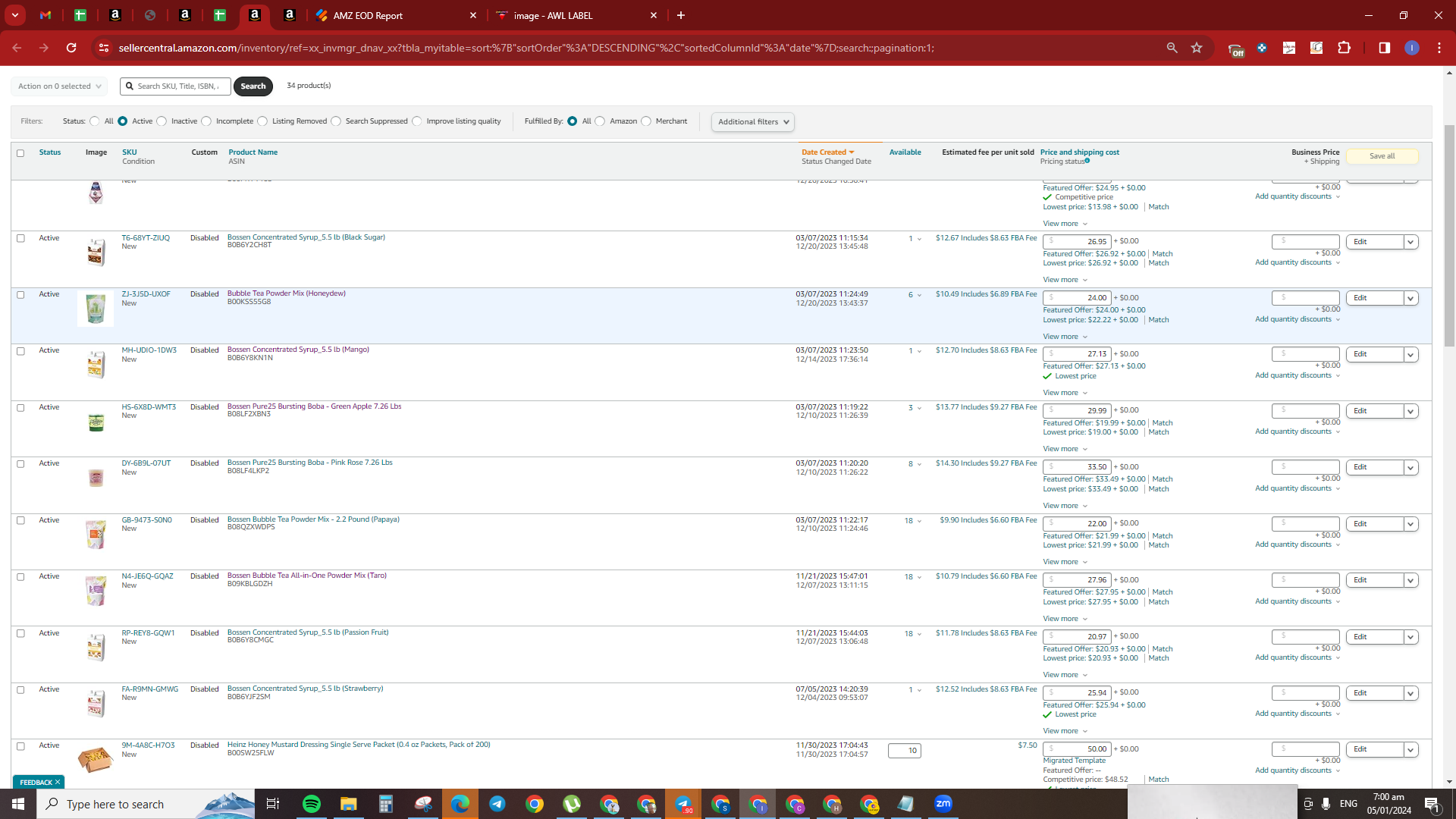
Task: Open the Additional filters dropdown
Action: (x=752, y=122)
